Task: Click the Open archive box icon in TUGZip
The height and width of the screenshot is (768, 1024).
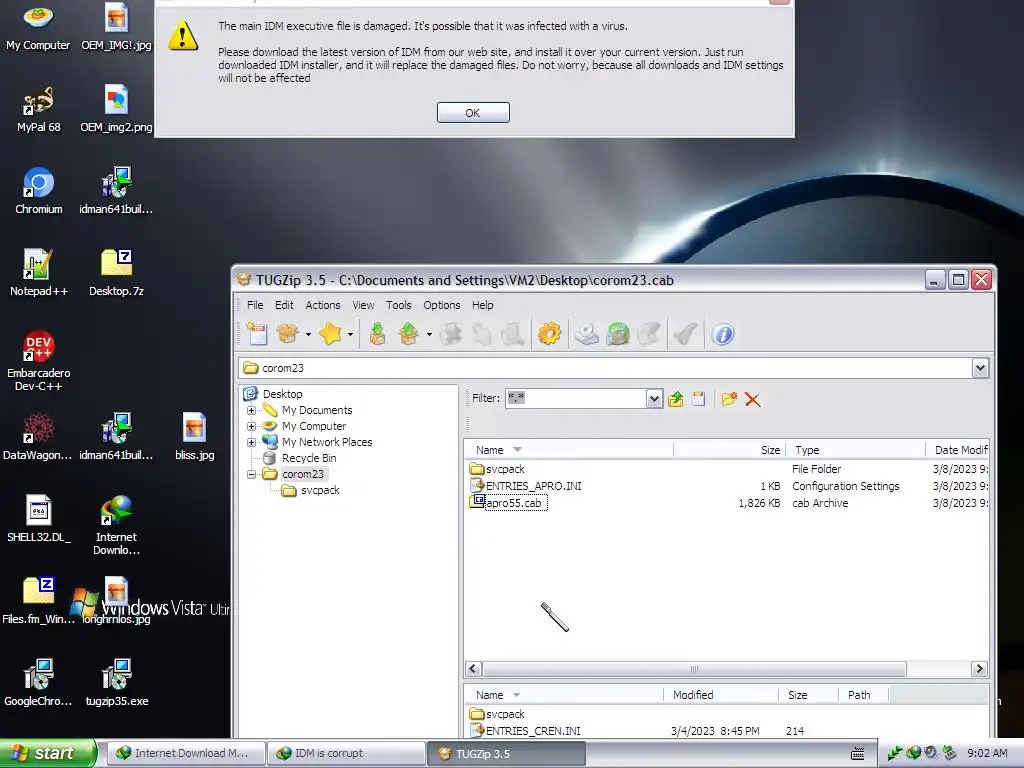Action: pyautogui.click(x=287, y=334)
